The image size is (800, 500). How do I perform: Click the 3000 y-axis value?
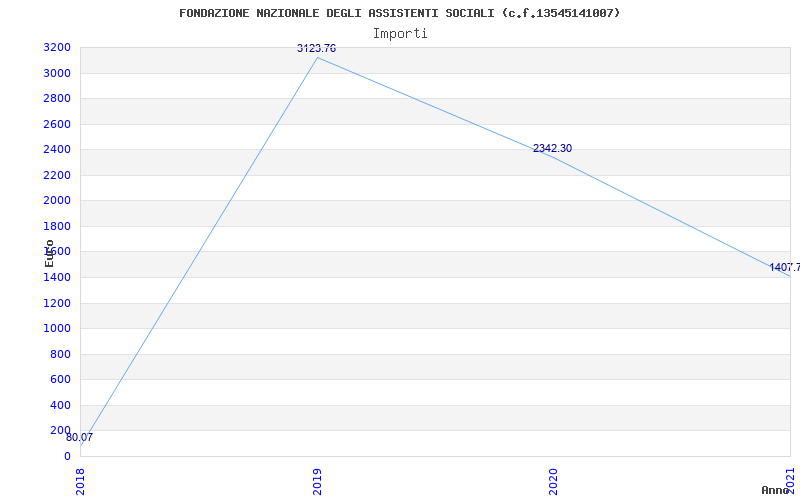(57, 73)
